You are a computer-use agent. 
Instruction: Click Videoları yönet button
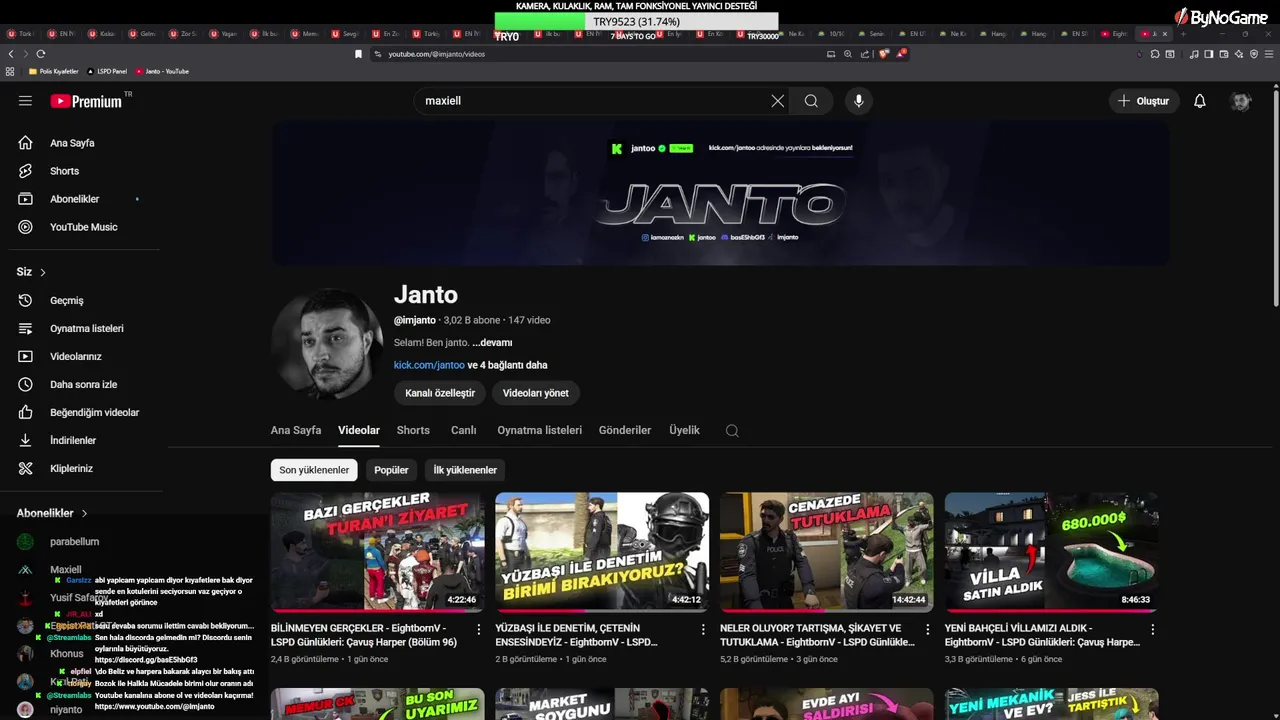click(535, 393)
